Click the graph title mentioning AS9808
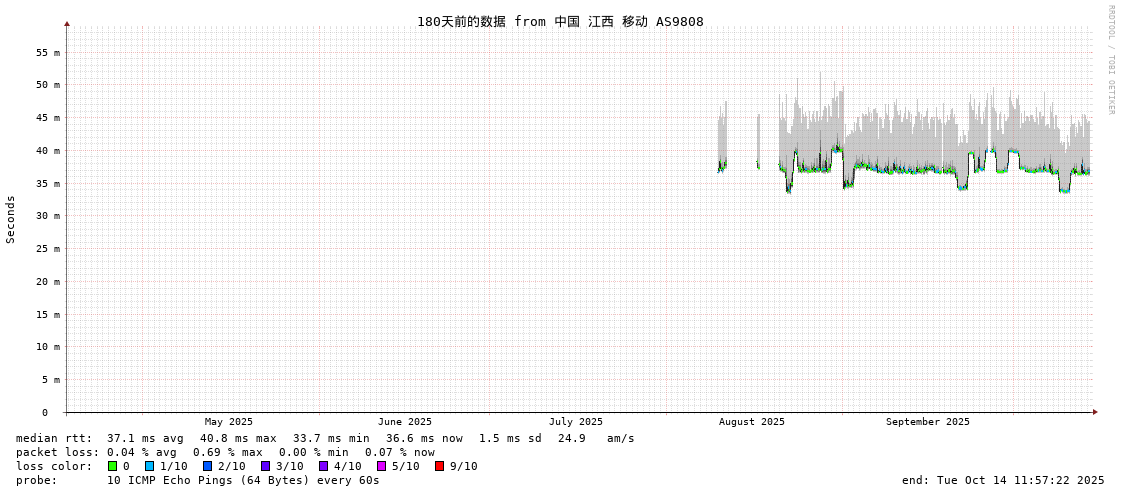 point(560,22)
